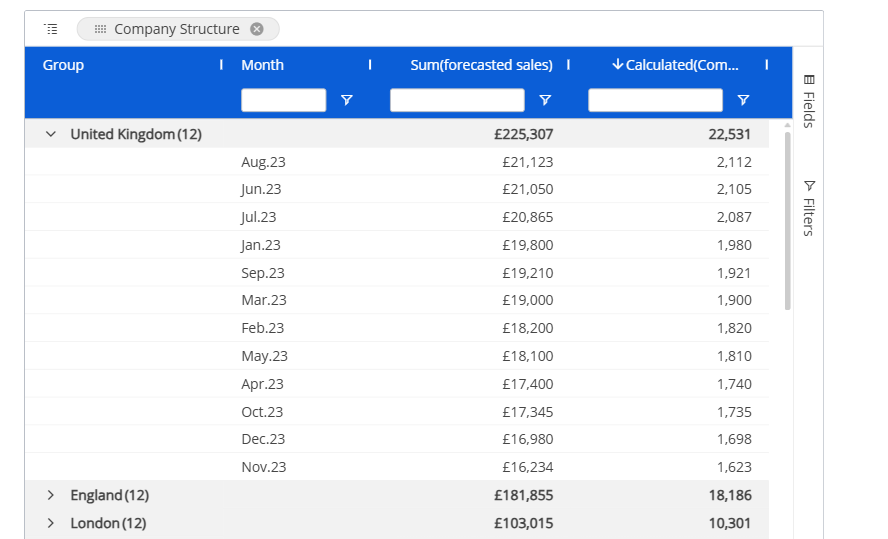Click the Company Structure chip label
888x539 pixels.
click(x=176, y=29)
